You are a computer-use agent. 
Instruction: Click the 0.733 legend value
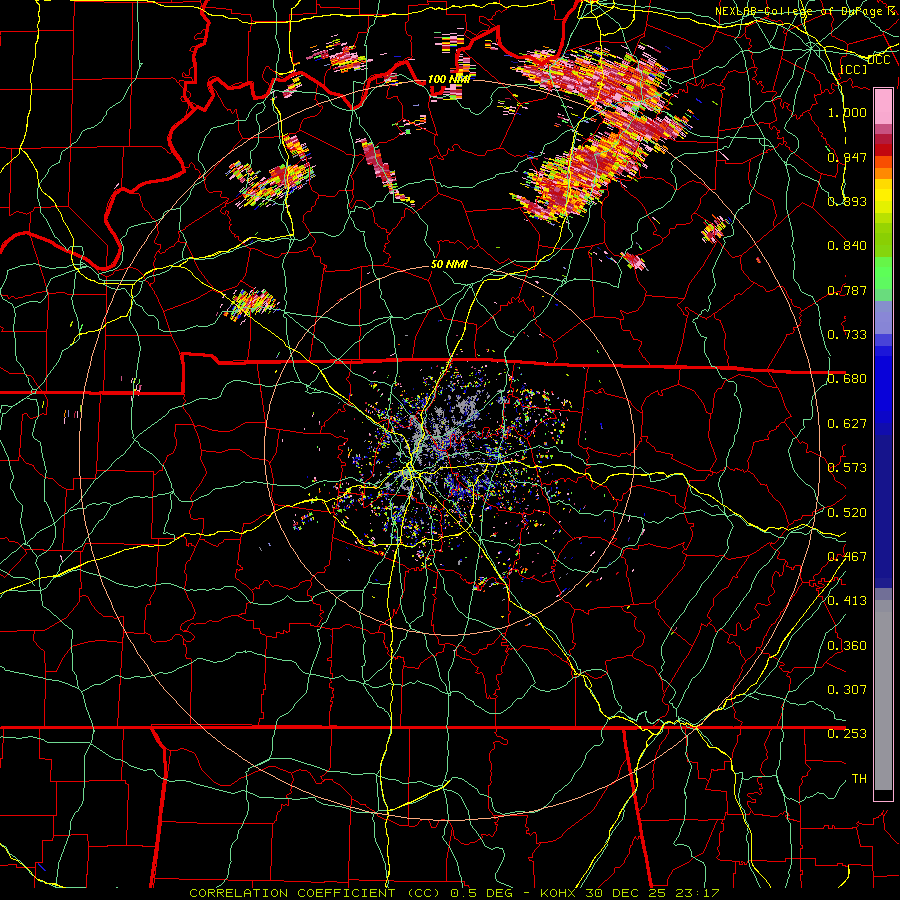click(x=847, y=335)
